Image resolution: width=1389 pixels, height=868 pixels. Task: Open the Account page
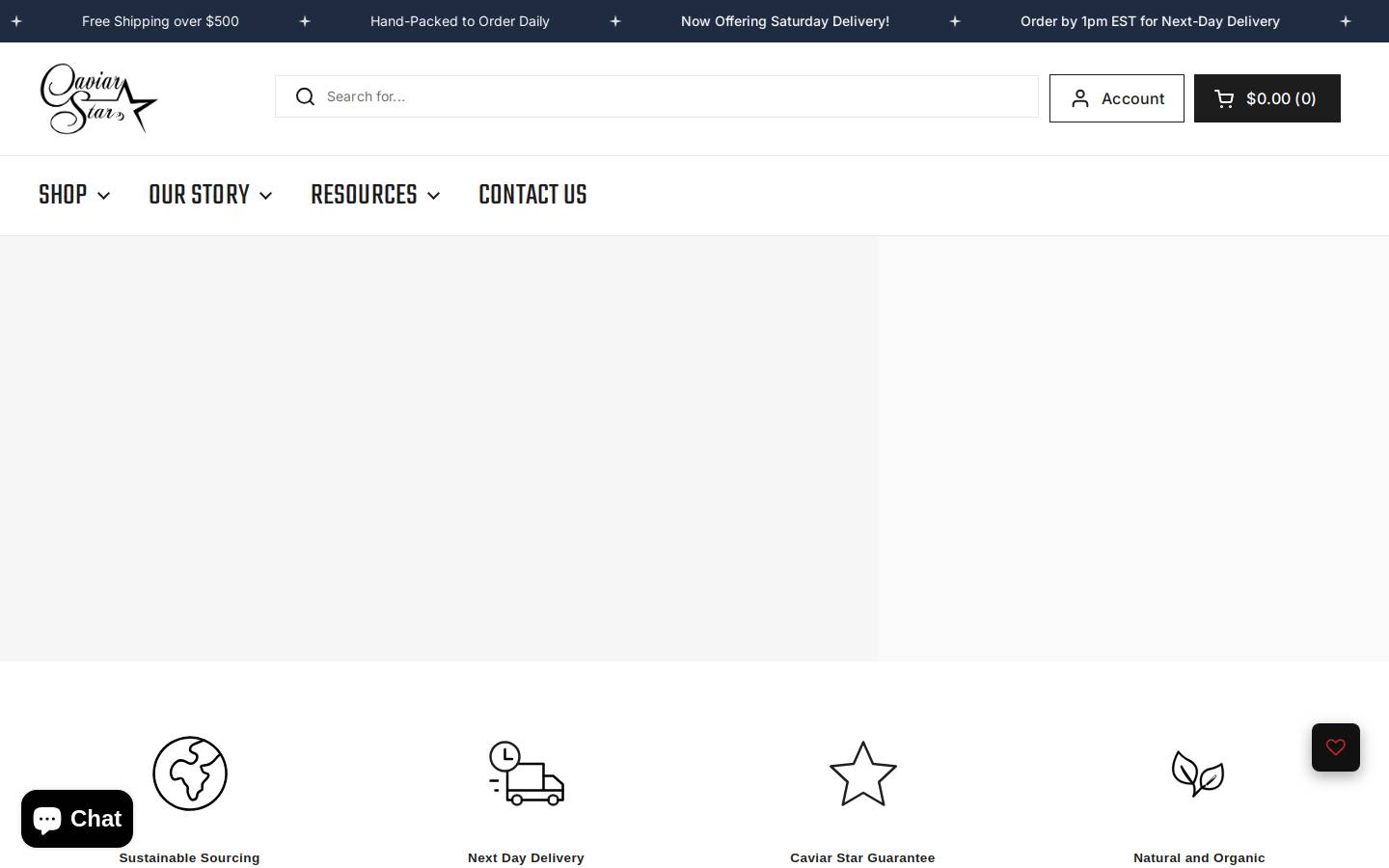click(1117, 98)
